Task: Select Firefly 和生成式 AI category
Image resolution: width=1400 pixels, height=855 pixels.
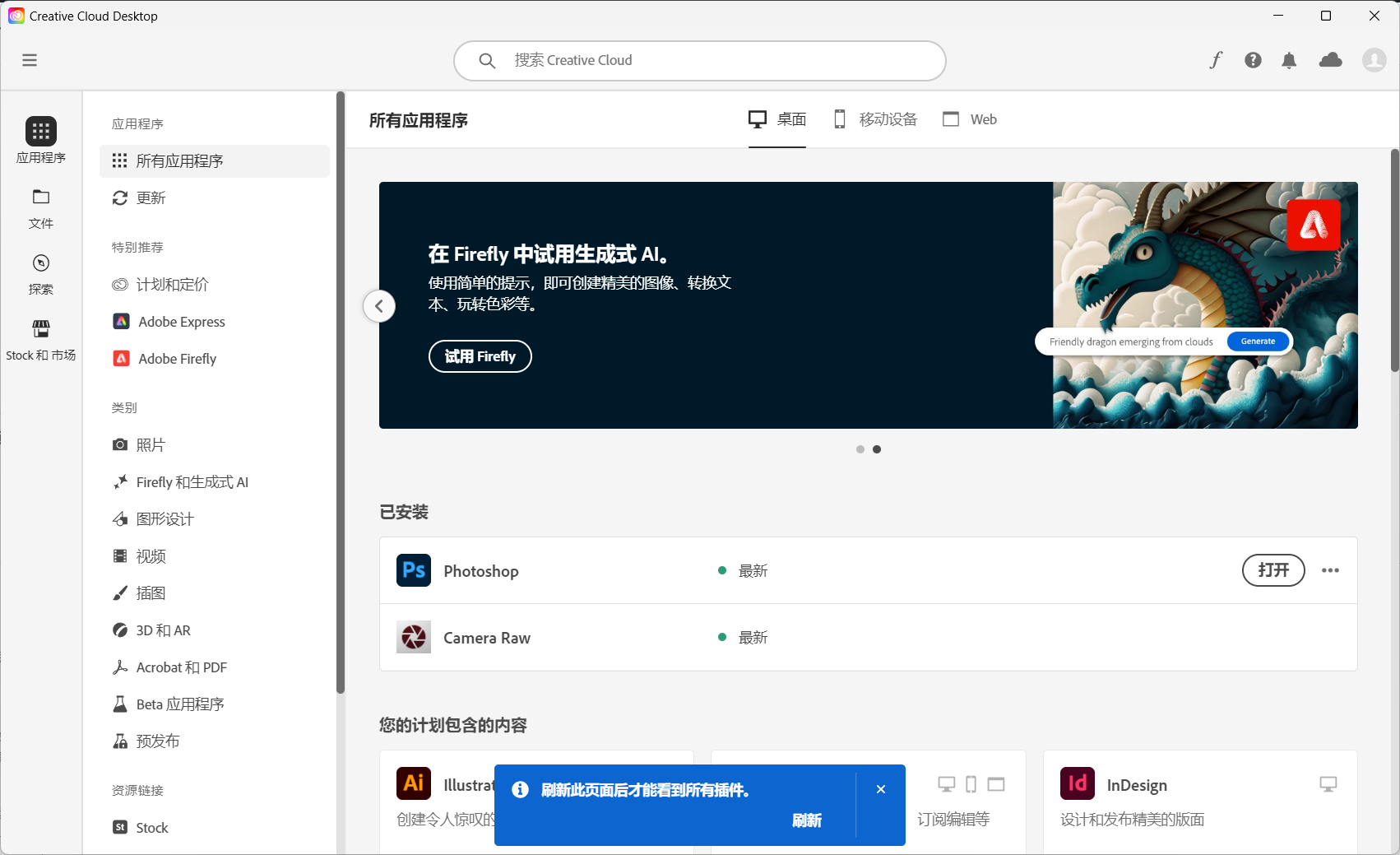Action: click(215, 482)
